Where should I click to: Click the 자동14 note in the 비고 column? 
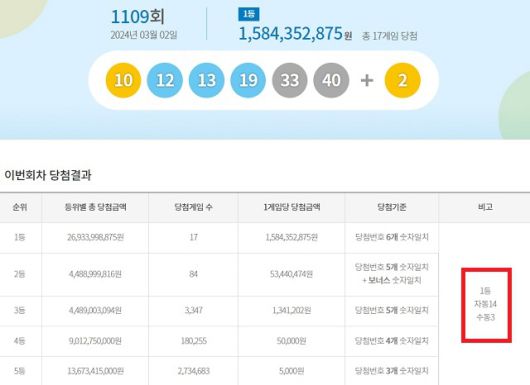tap(485, 304)
